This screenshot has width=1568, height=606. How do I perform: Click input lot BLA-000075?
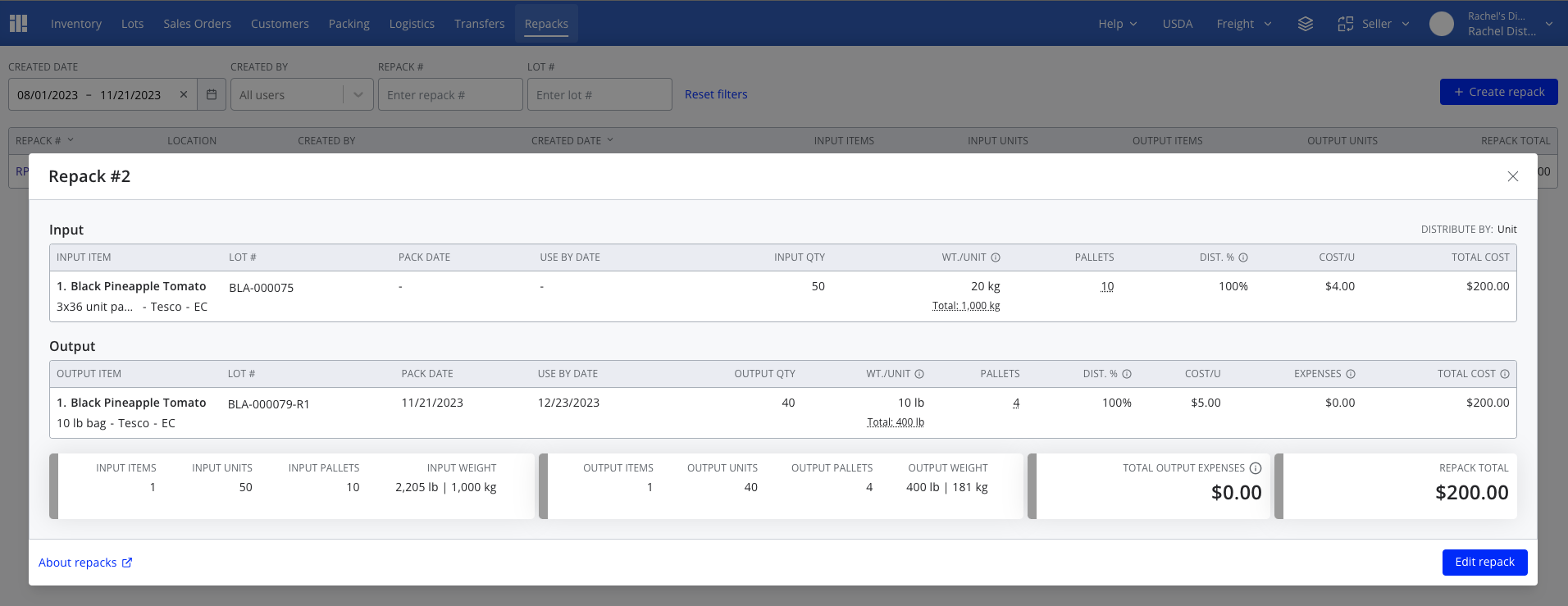pyautogui.click(x=261, y=288)
